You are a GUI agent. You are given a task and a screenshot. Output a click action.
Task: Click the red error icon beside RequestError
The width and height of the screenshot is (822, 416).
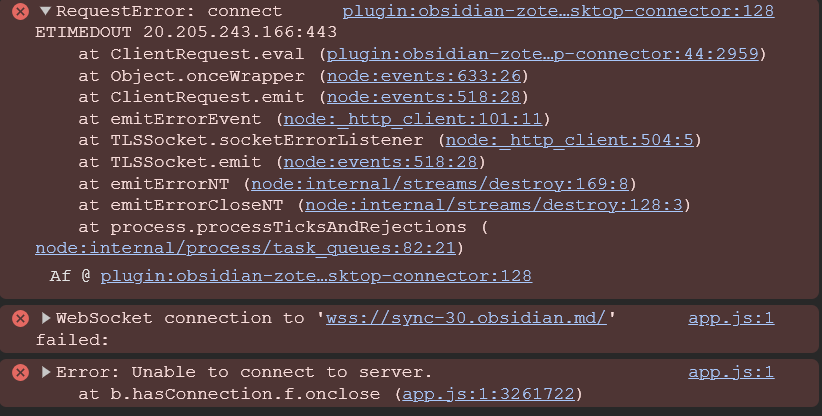point(19,12)
